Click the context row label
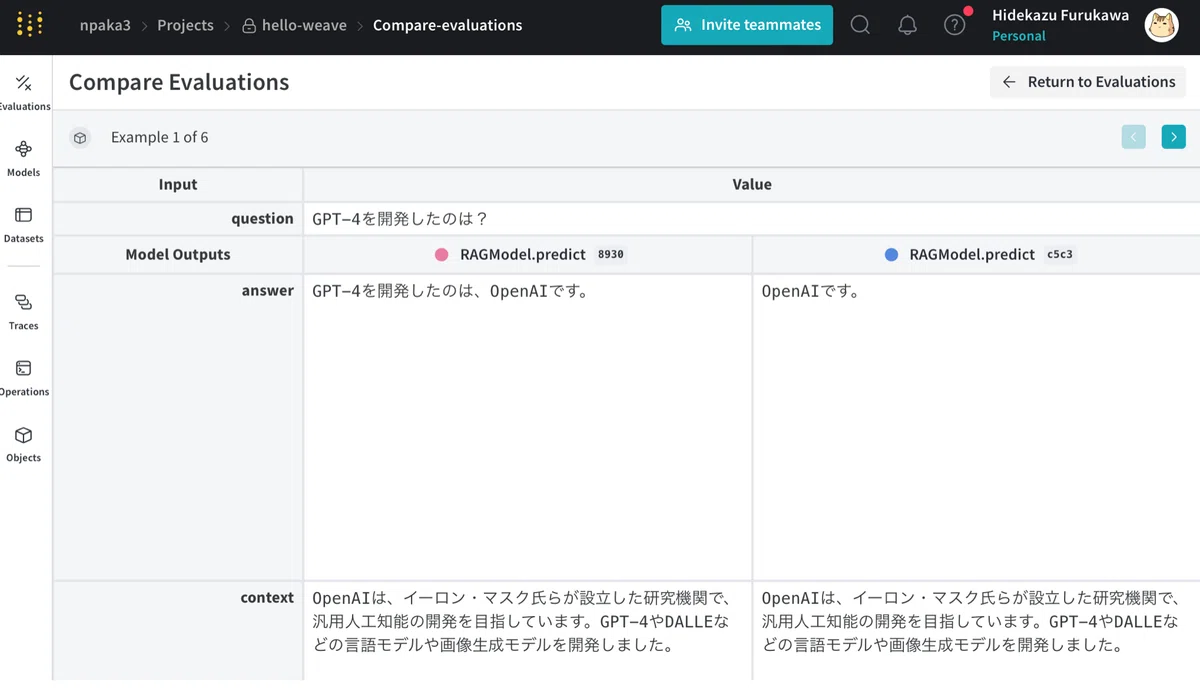 click(267, 598)
